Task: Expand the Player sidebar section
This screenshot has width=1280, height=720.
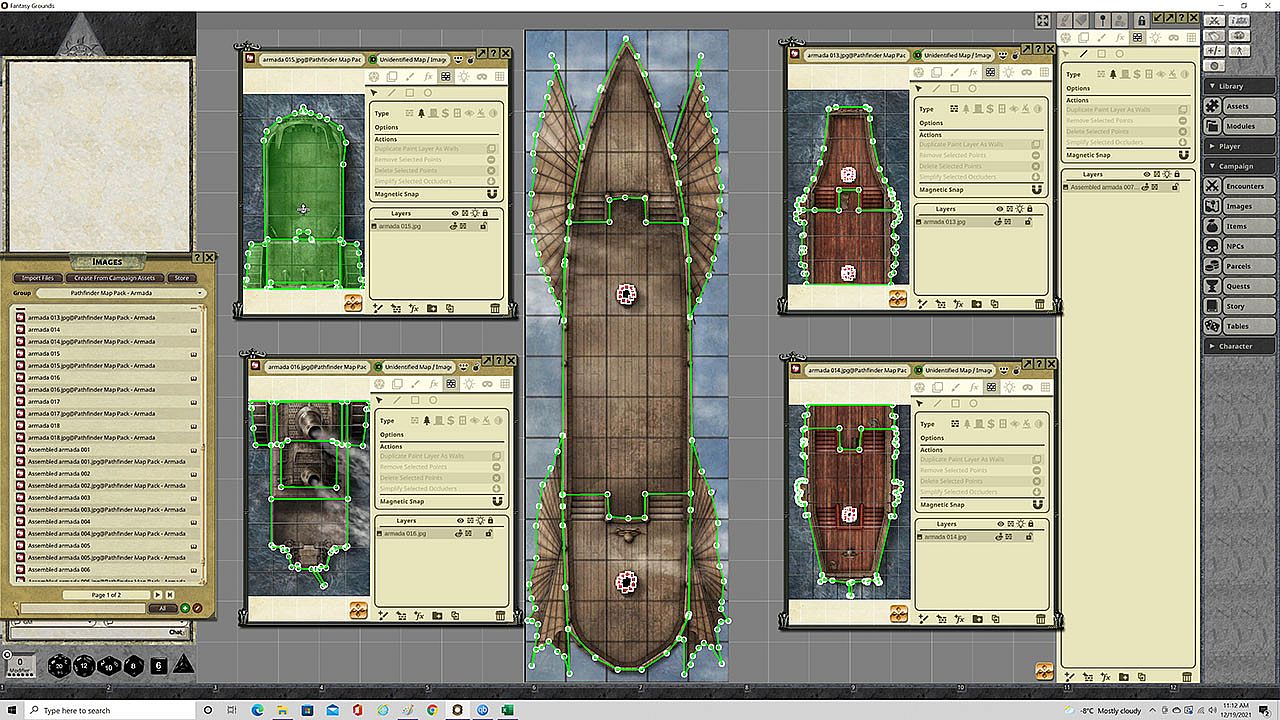Action: click(1241, 146)
